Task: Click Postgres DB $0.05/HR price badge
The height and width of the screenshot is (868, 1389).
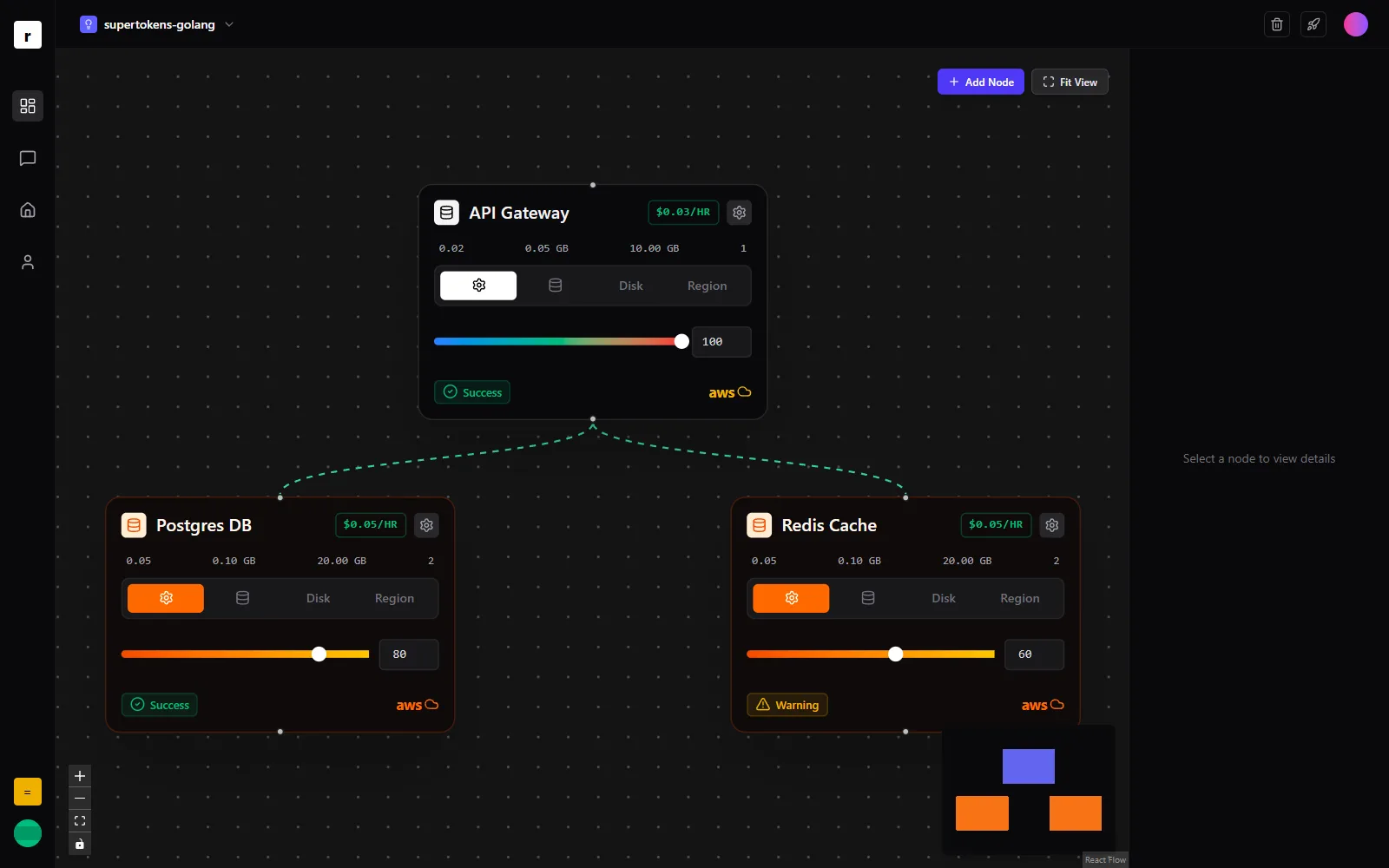Action: point(371,525)
